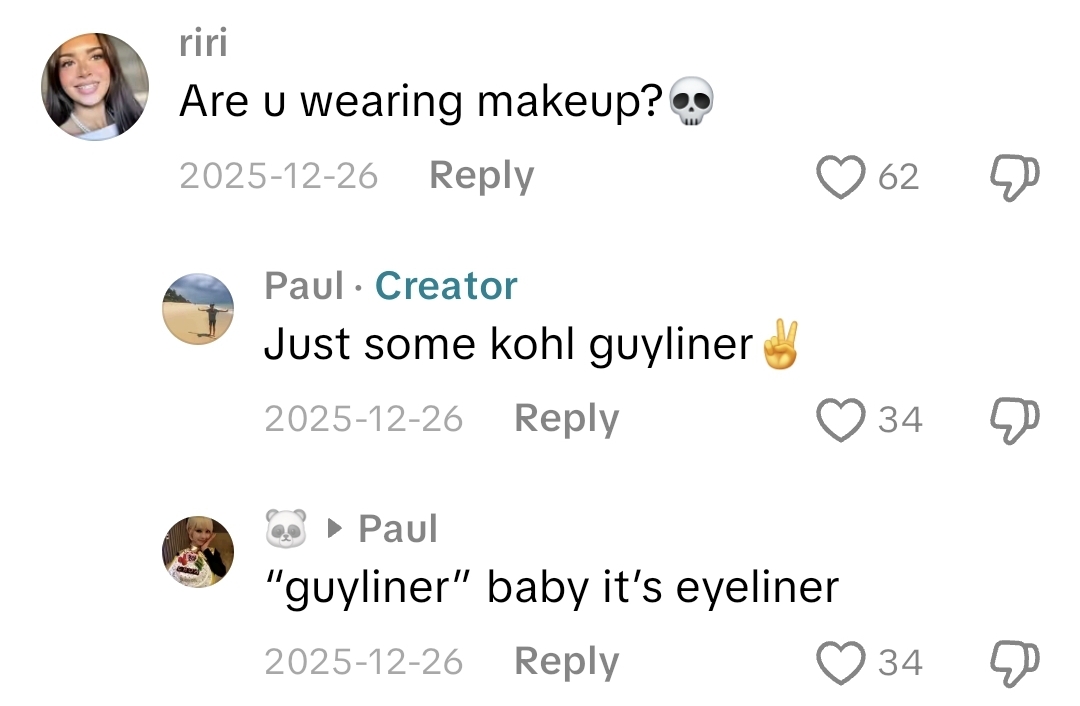Like Paul's kohl guyliner reply
Image resolution: width=1080 pixels, height=706 pixels.
842,420
